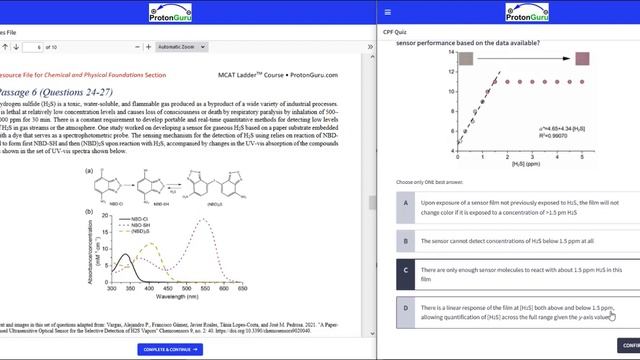Select answer option A
The image size is (640, 360).
(518, 207)
